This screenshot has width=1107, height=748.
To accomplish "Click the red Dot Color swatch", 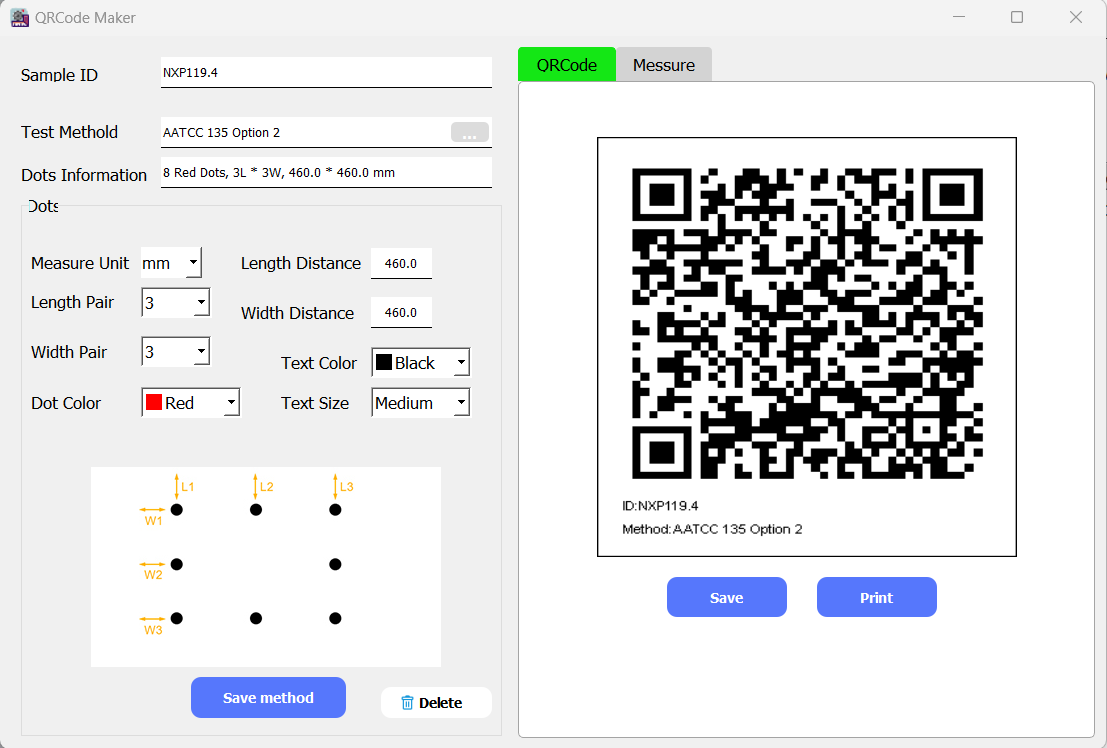I will [x=154, y=402].
